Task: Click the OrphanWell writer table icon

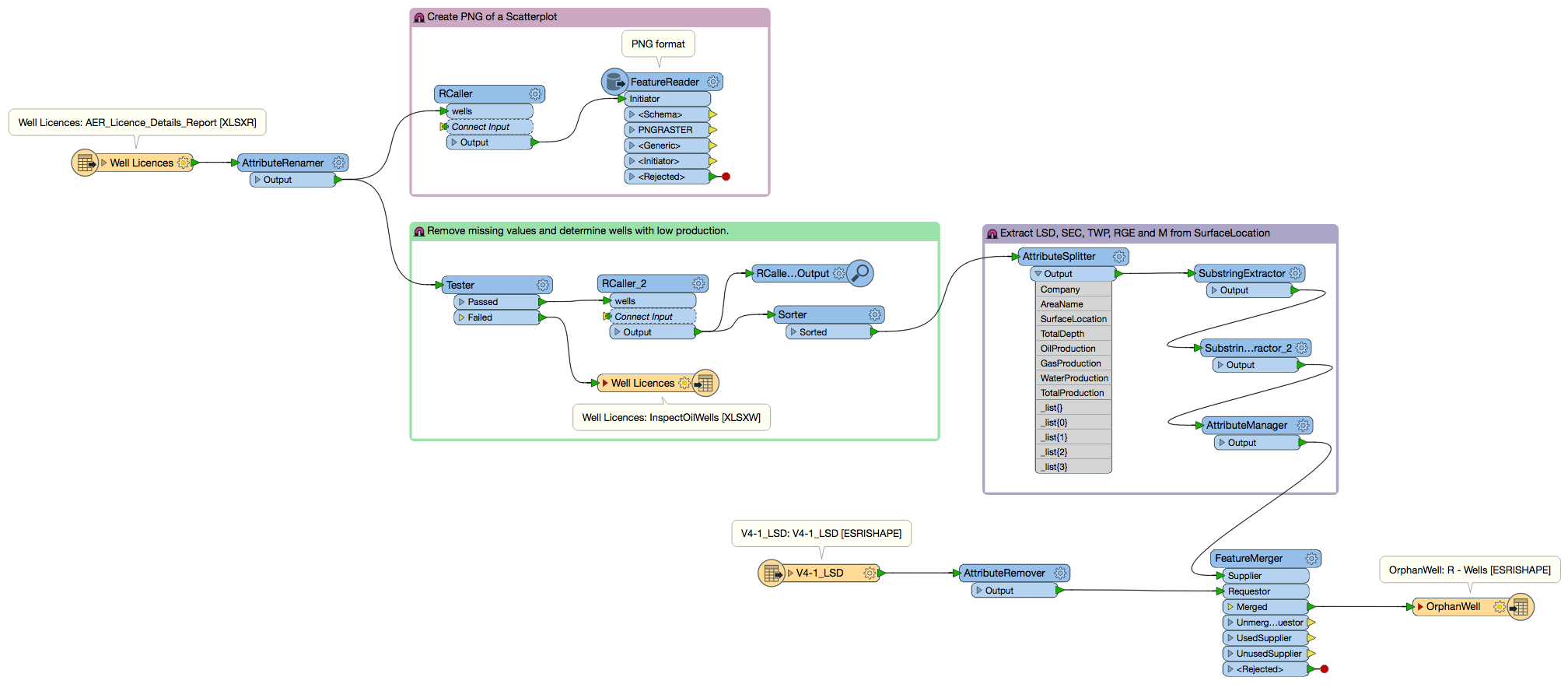Action: [1521, 607]
